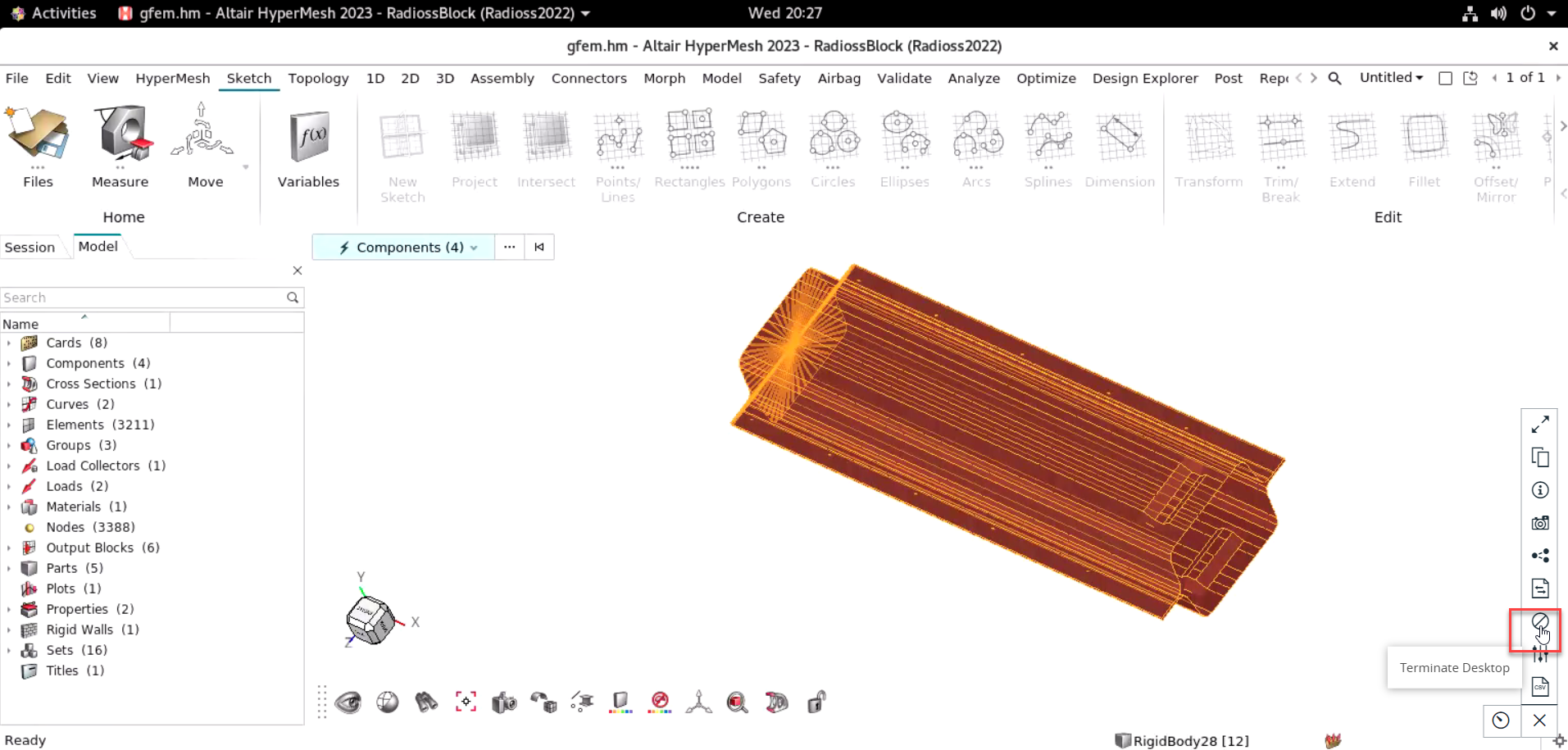Click the red circle rainbow-striped icon
The image size is (1568, 750).
(660, 702)
